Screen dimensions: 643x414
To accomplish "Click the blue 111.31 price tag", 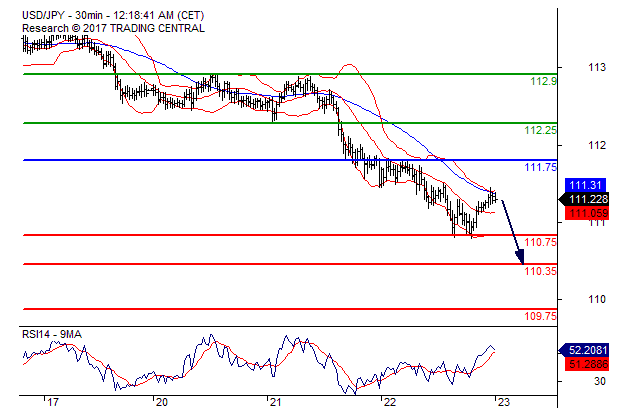I will pyautogui.click(x=583, y=186).
